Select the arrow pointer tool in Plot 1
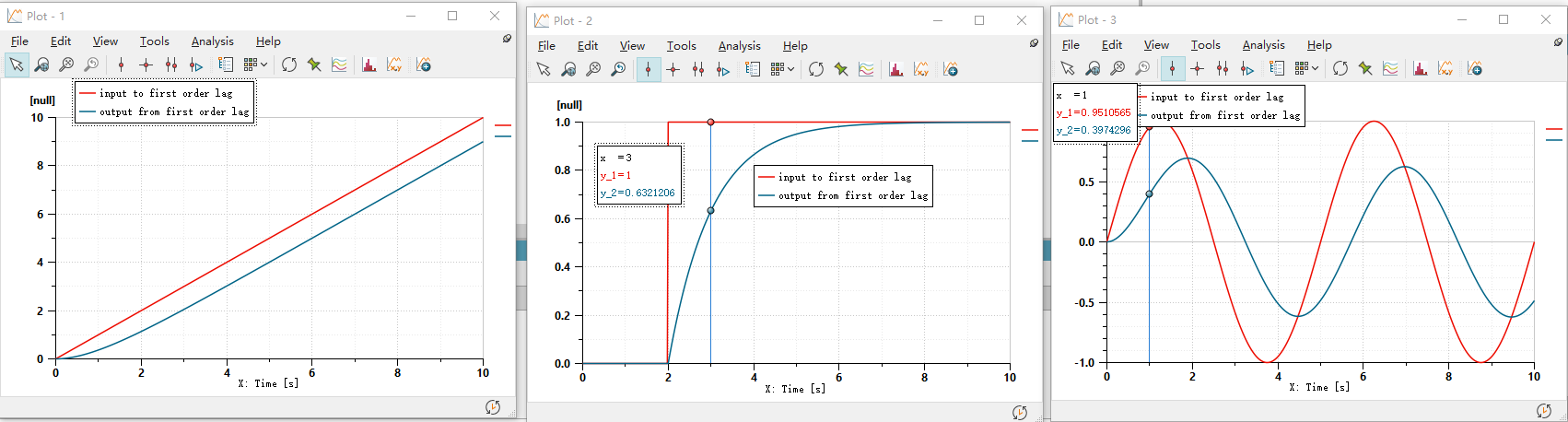The width and height of the screenshot is (1568, 422). click(x=17, y=64)
